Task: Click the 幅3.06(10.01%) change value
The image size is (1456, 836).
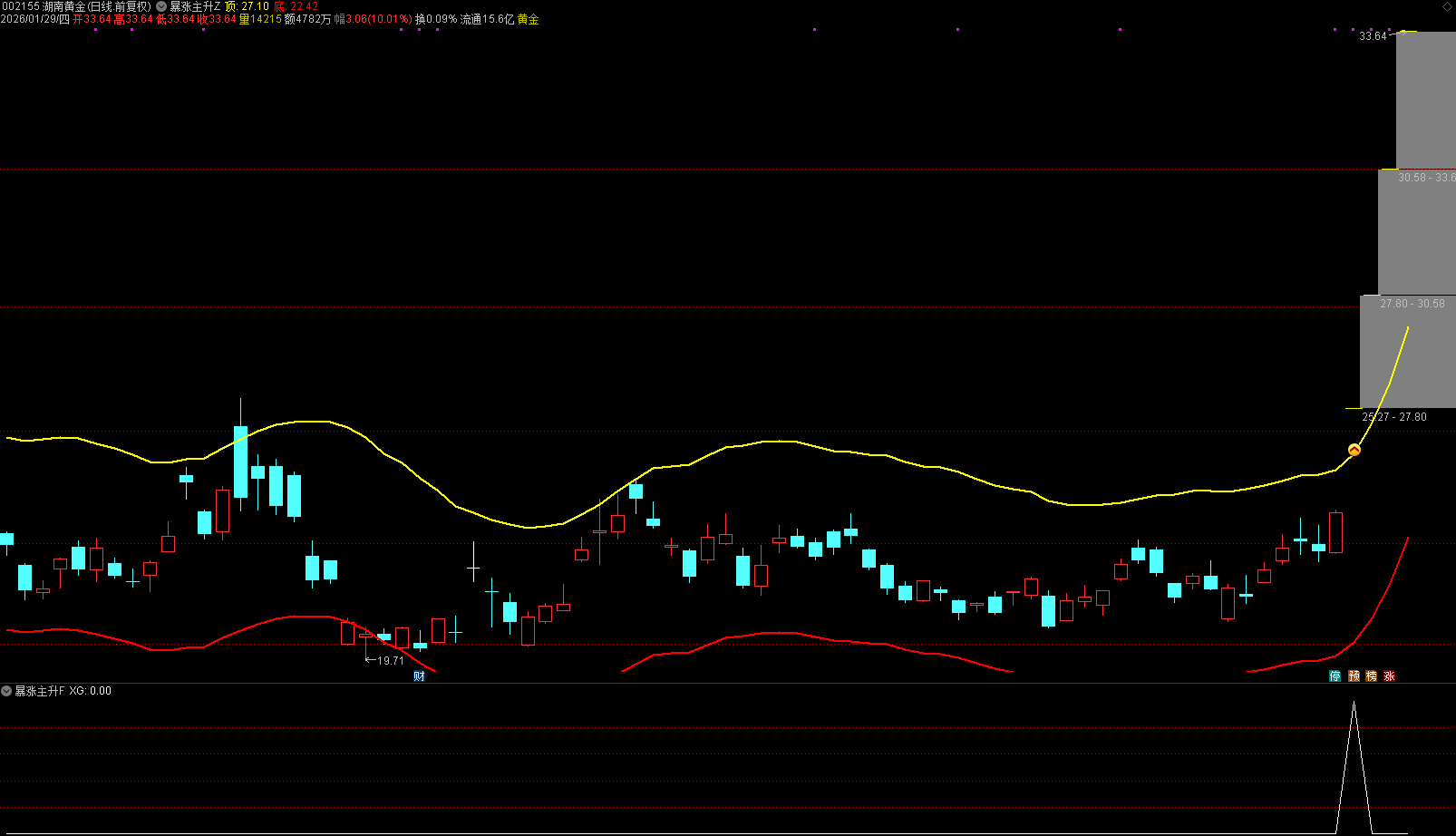Action: click(x=374, y=19)
